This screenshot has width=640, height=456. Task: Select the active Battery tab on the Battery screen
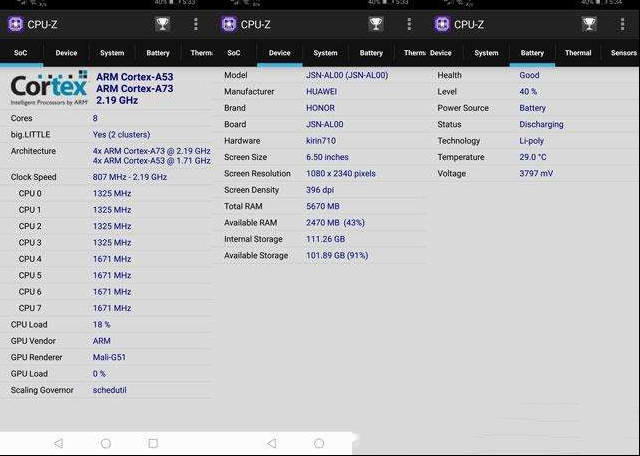tap(532, 53)
